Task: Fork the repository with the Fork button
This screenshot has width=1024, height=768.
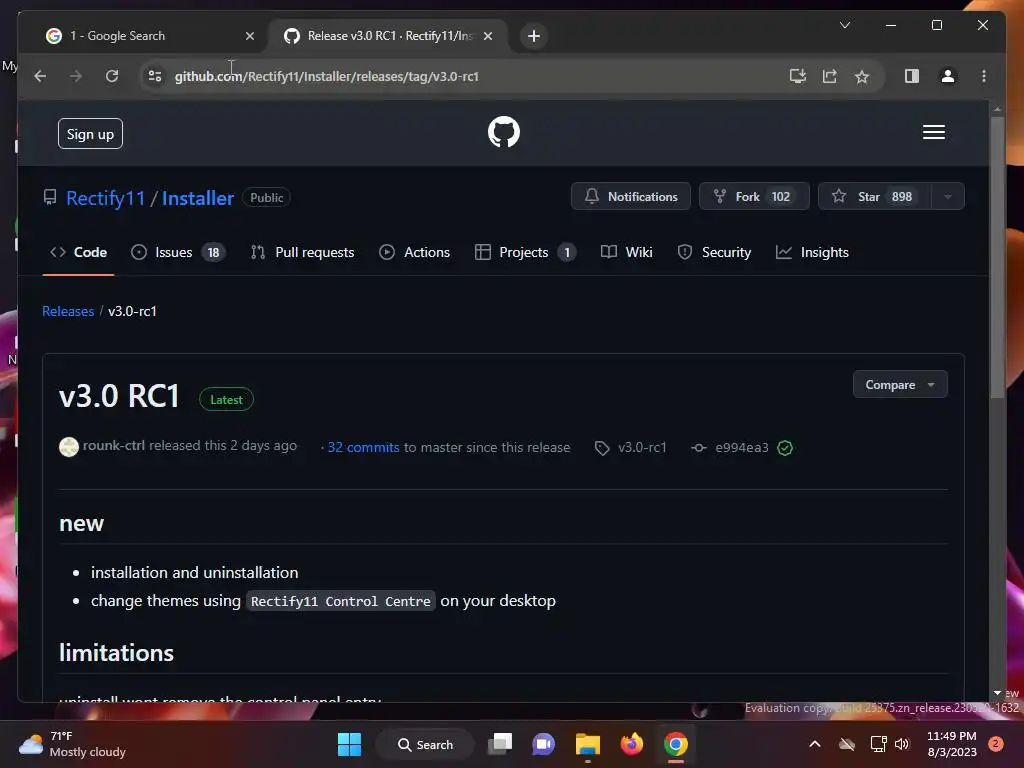Action: pos(754,197)
